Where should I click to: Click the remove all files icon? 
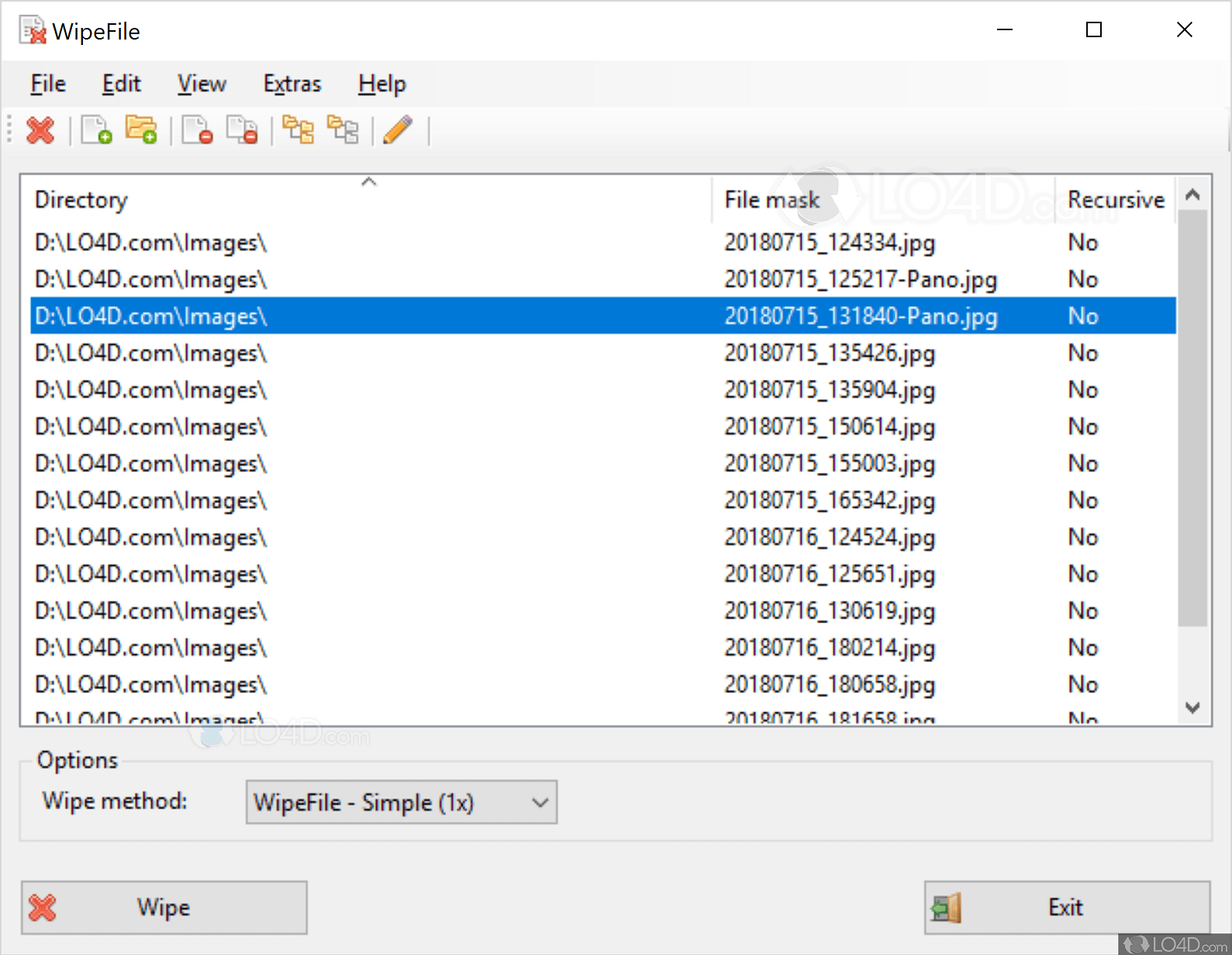pyautogui.click(x=243, y=130)
